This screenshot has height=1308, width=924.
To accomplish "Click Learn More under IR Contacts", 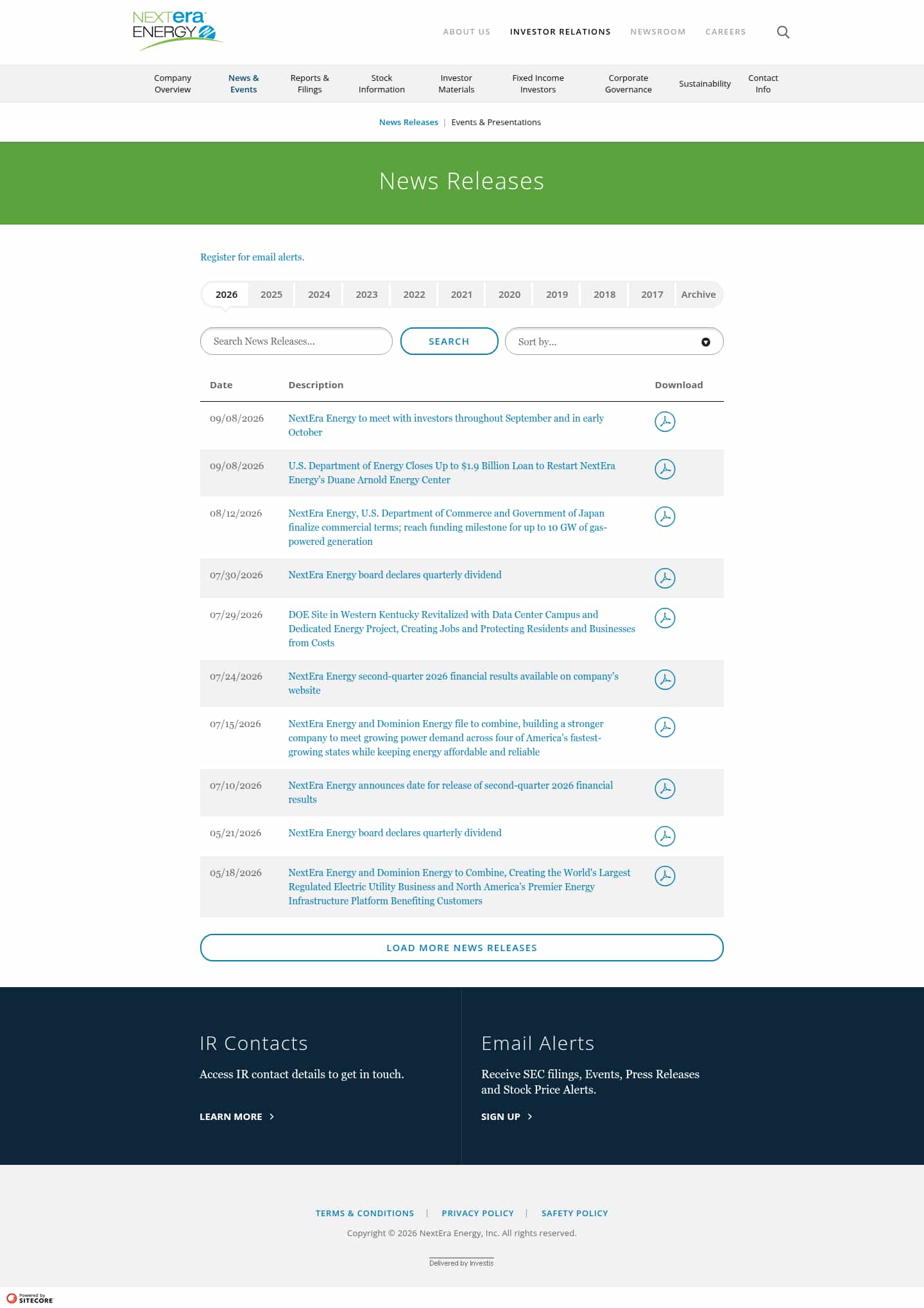I will coord(237,1117).
